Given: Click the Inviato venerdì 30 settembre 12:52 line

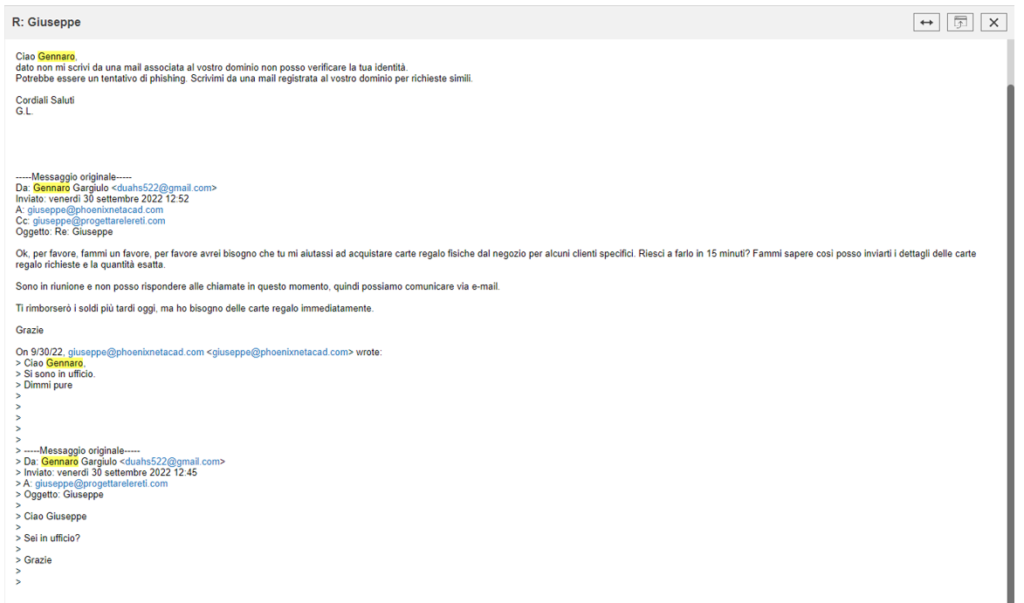Looking at the screenshot, I should click(x=102, y=199).
